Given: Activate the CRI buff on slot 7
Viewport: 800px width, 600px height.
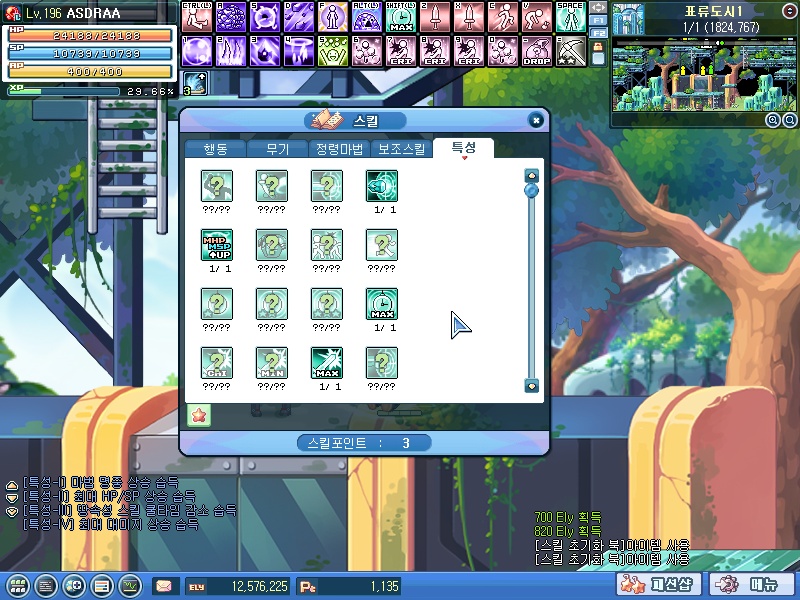Looking at the screenshot, I should click(401, 51).
